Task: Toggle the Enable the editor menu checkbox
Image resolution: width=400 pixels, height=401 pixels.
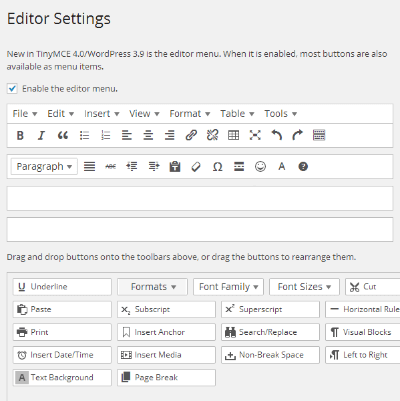Action: tap(12, 89)
